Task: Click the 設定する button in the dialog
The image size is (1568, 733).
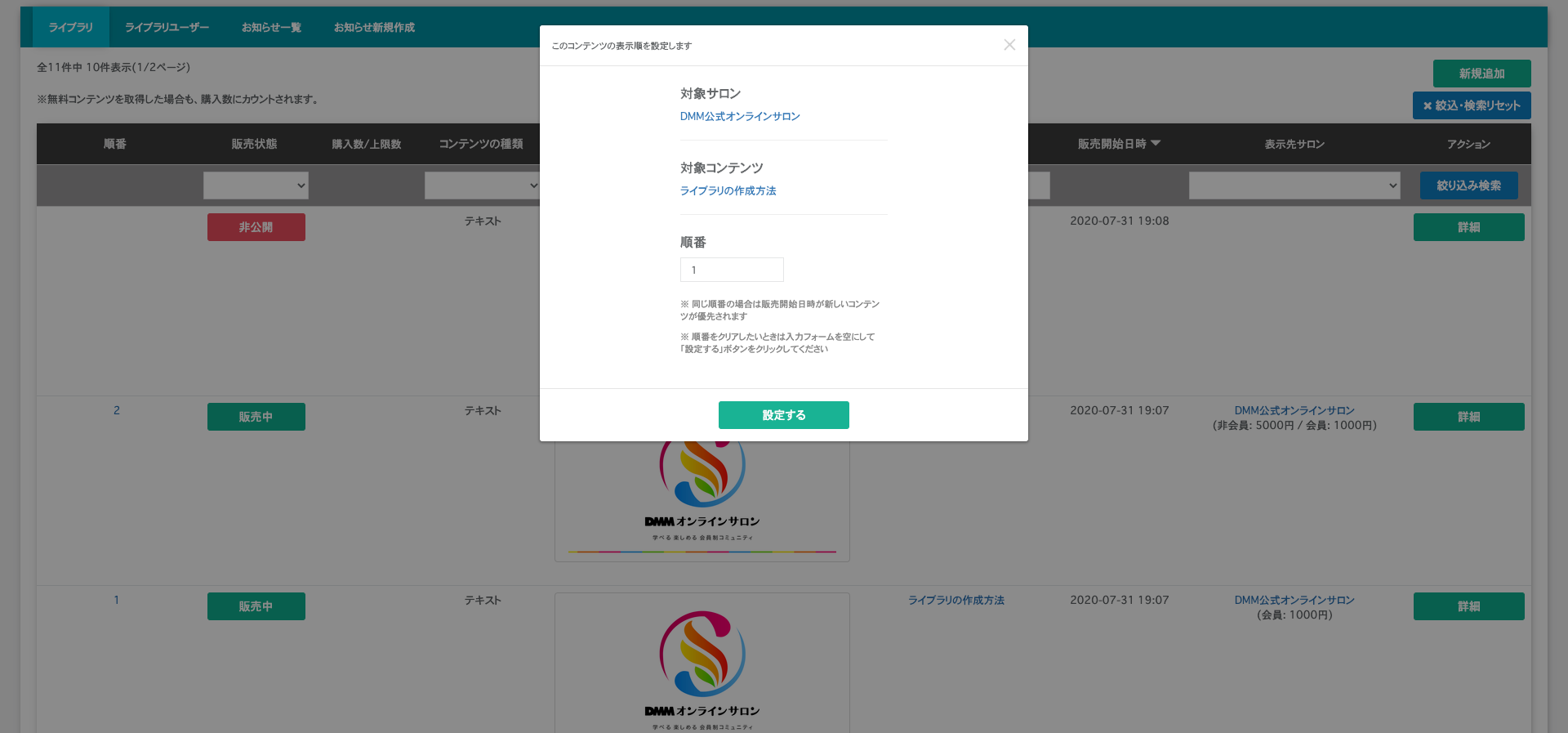Action: pos(784,415)
